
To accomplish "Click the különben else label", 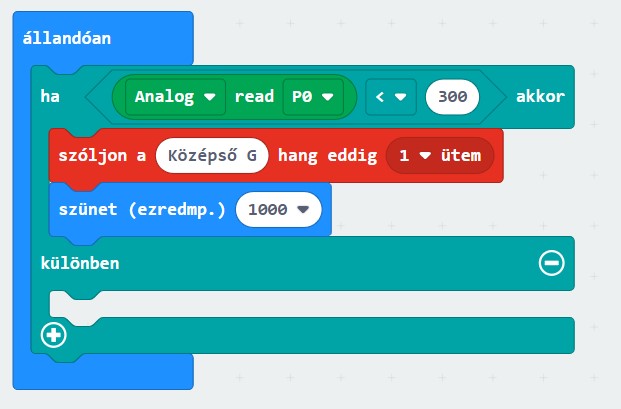I will (x=80, y=263).
